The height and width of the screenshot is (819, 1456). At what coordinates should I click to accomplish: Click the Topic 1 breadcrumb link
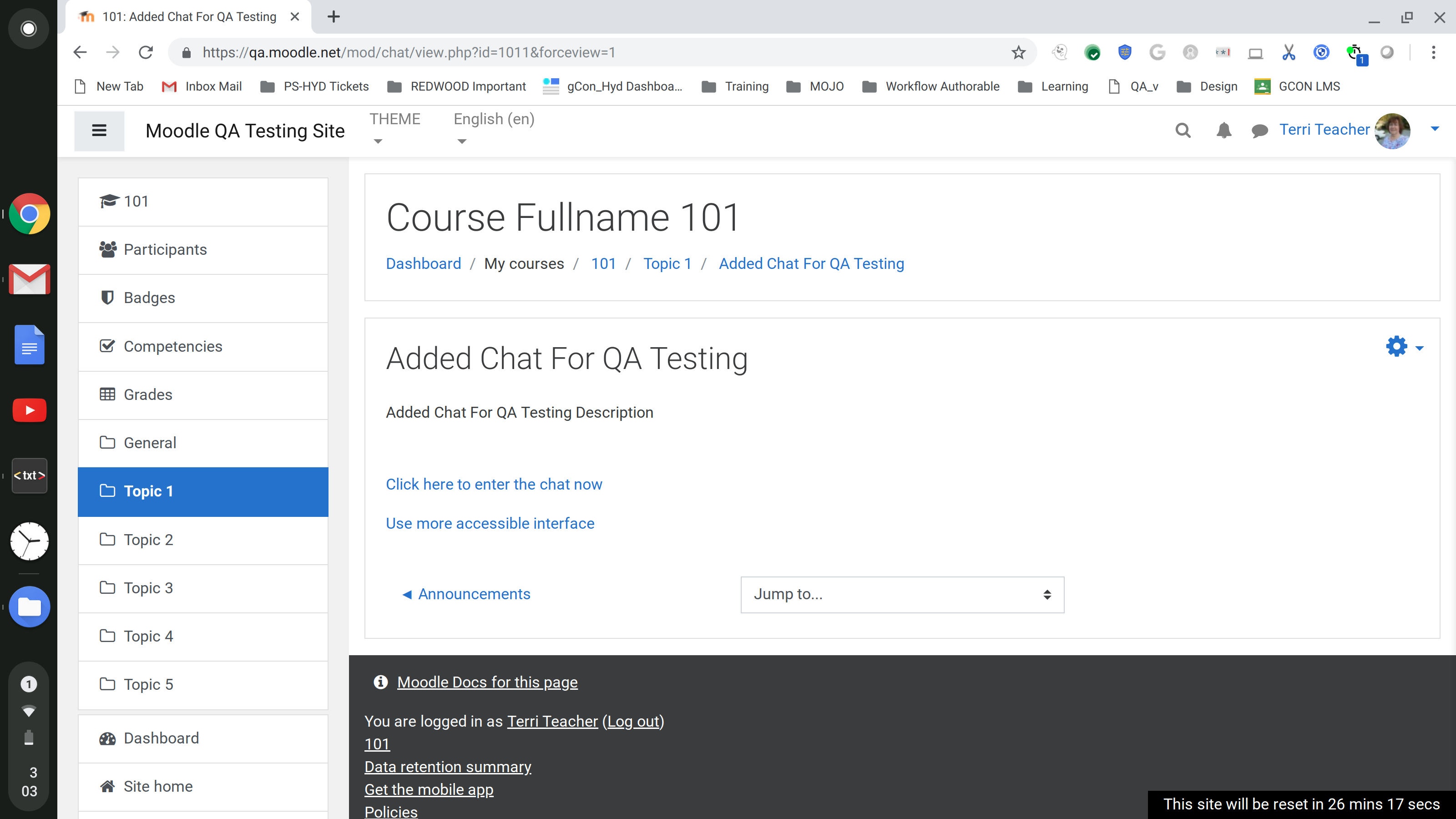[x=667, y=263]
